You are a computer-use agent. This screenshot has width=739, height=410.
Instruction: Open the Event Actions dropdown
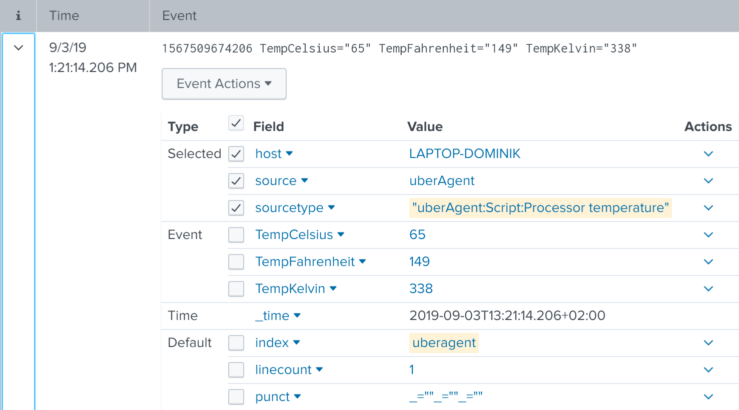pos(224,84)
